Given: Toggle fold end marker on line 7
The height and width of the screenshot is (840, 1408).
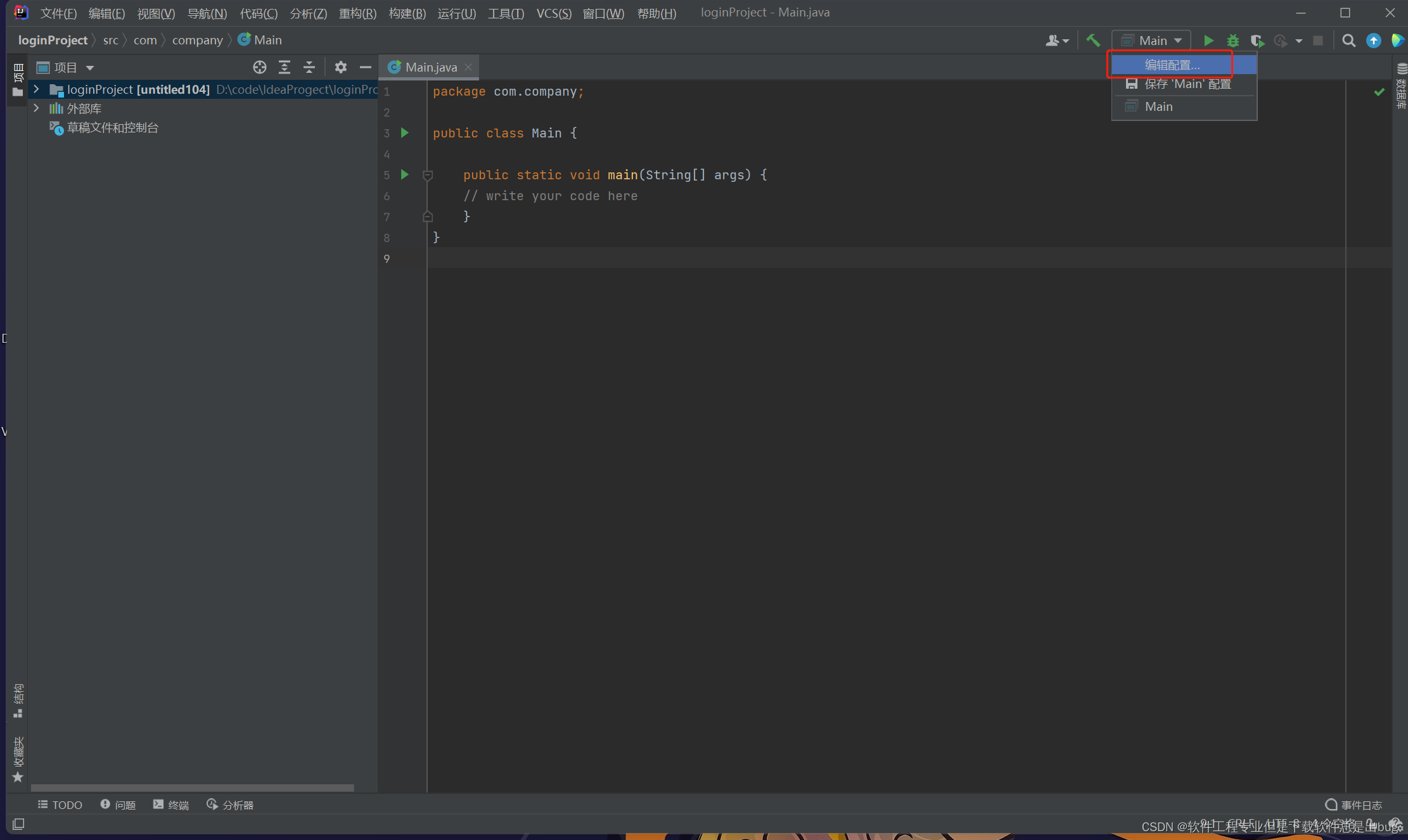Looking at the screenshot, I should (x=428, y=217).
